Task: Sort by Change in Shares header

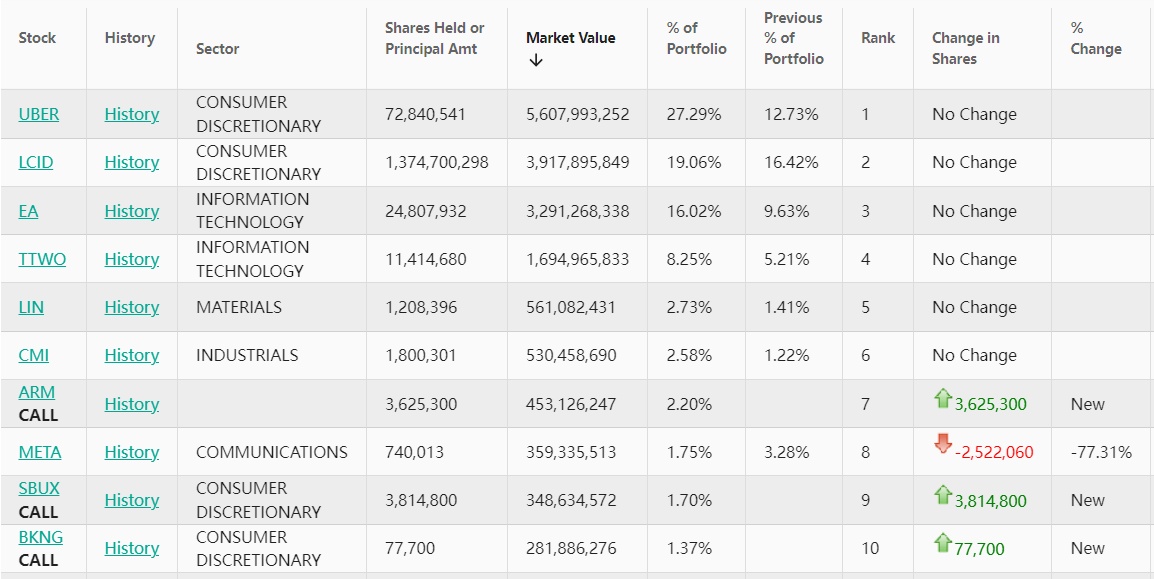Action: tap(965, 48)
